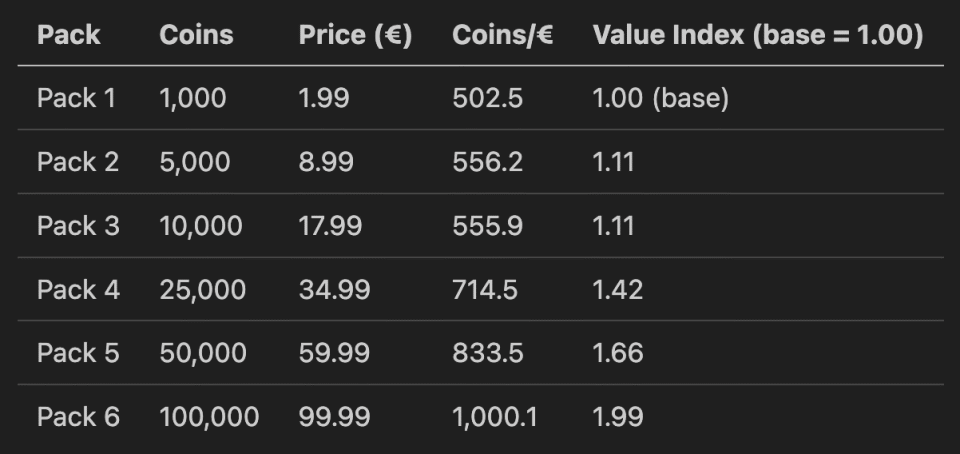
Task: Select the Pack 2 row label
Action: pos(78,162)
